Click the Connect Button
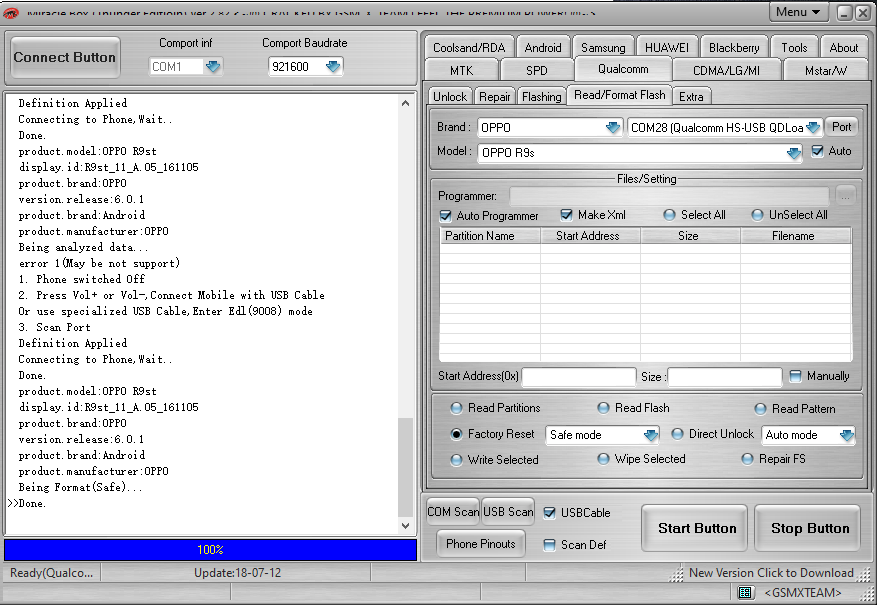Screen dimensions: 877x605 (64, 57)
